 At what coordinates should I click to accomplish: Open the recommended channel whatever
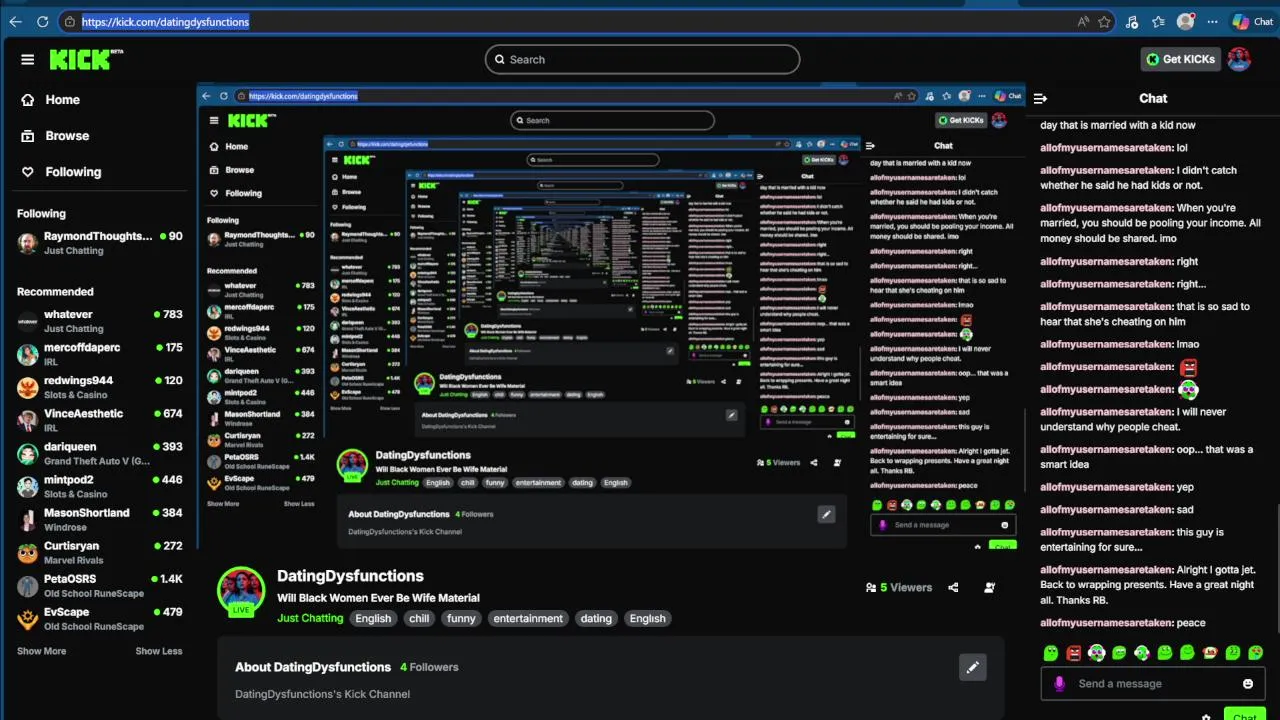[x=100, y=321]
